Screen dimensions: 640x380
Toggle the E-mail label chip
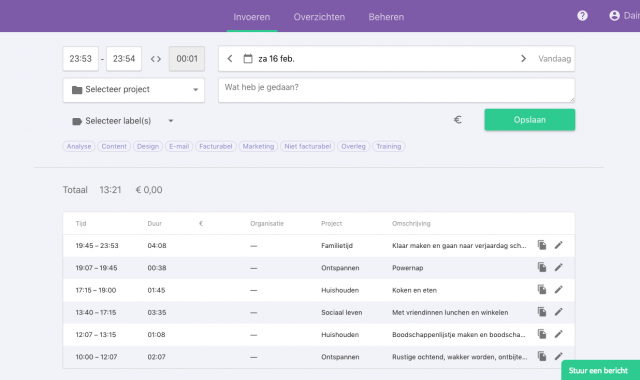click(179, 147)
